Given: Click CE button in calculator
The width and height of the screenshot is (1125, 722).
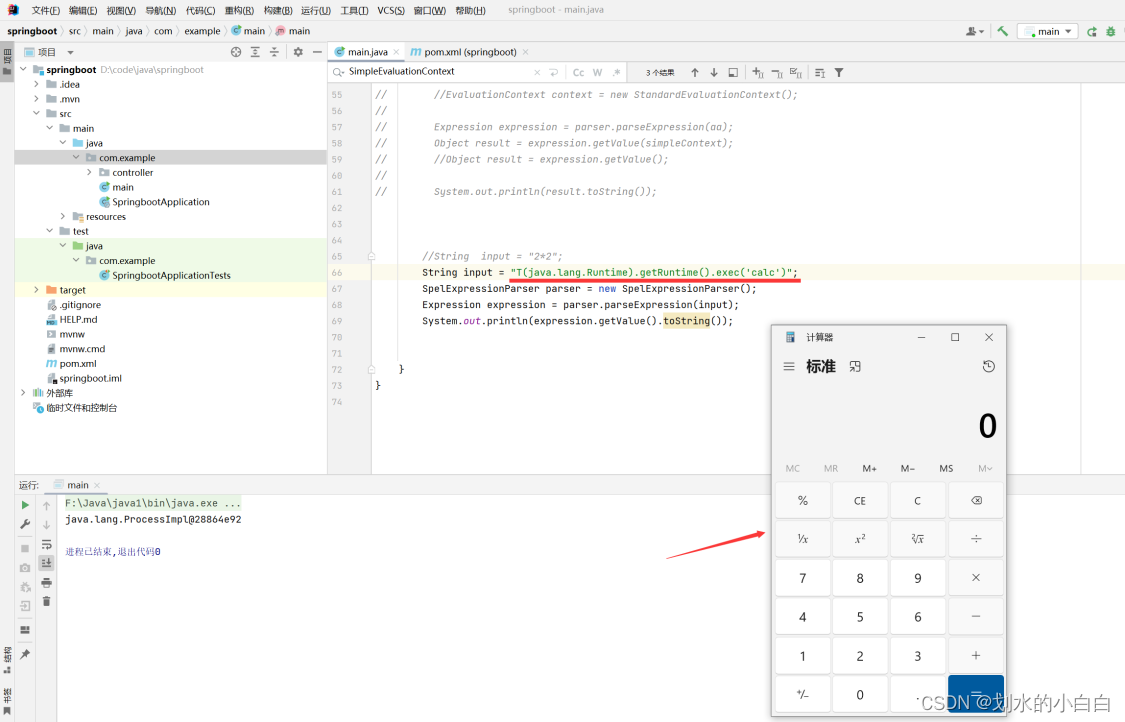Looking at the screenshot, I should click(x=860, y=501).
